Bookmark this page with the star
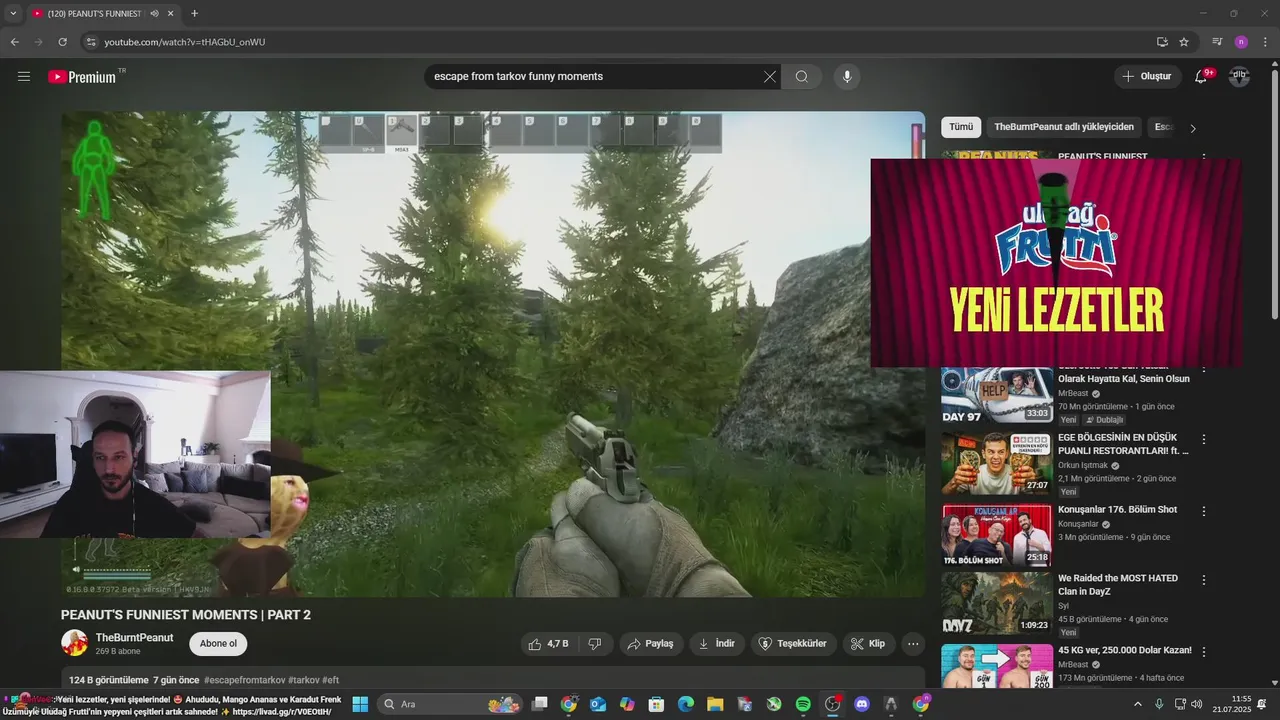The width and height of the screenshot is (1280, 720). point(1184,42)
